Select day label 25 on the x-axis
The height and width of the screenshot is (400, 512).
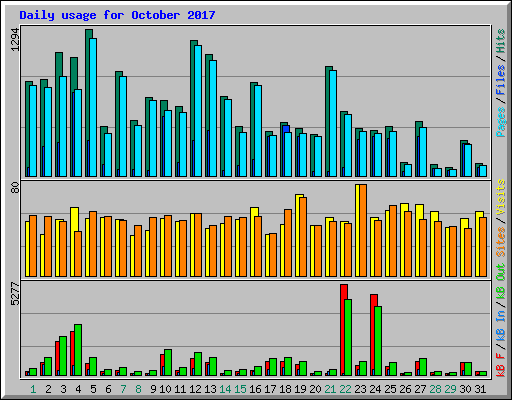[390, 389]
